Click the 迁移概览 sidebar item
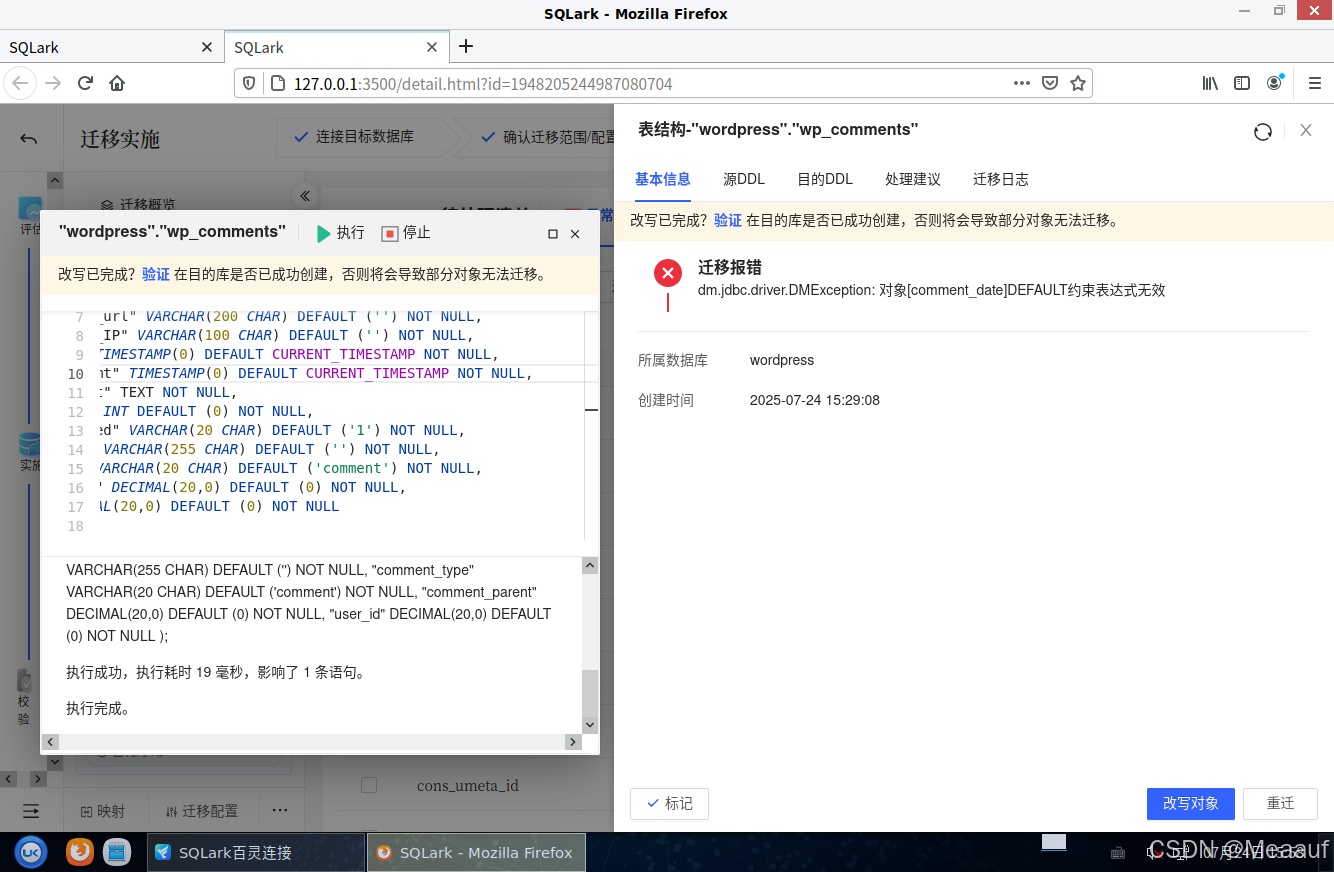Image resolution: width=1334 pixels, height=872 pixels. point(138,204)
